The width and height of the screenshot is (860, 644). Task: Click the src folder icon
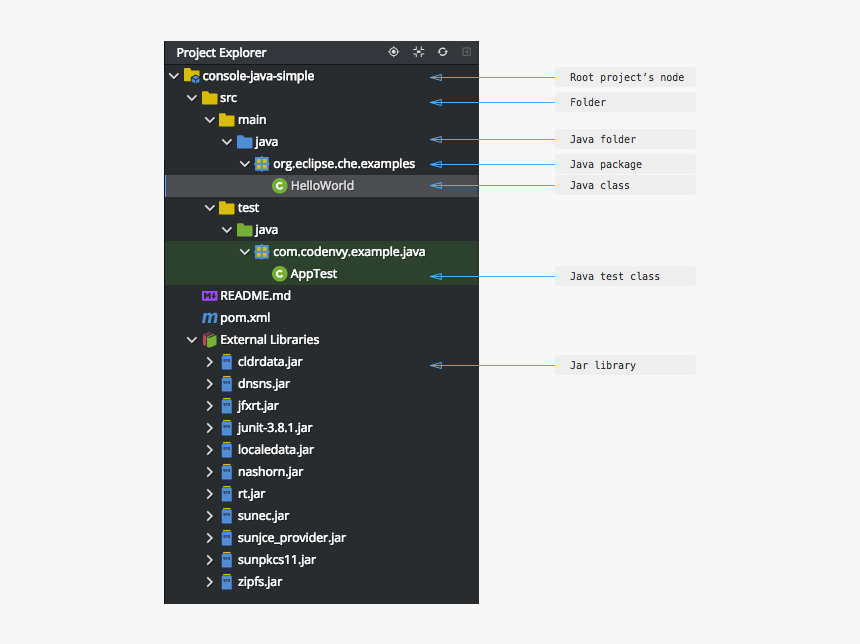tap(210, 98)
